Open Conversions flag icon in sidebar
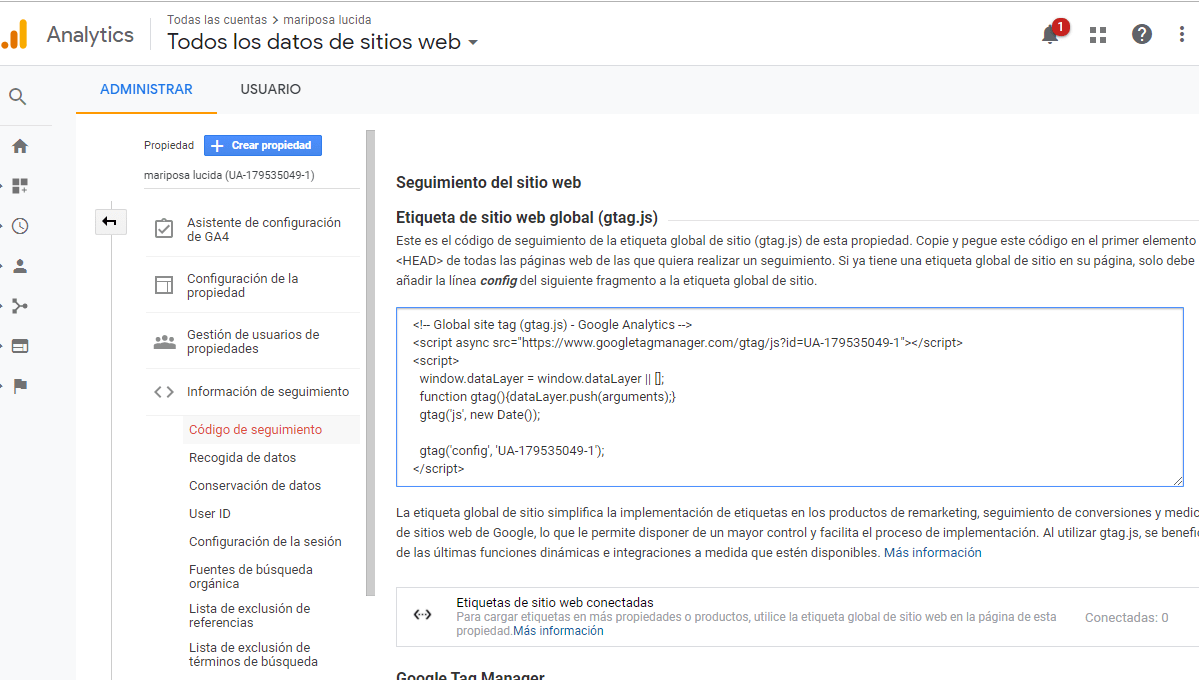The height and width of the screenshot is (680, 1199). tap(20, 386)
